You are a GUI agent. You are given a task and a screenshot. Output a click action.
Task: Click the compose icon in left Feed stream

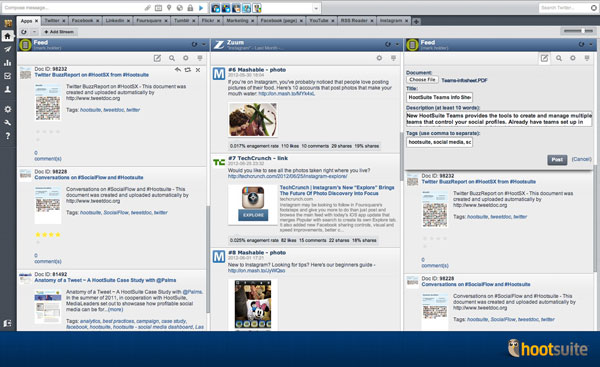point(157,58)
